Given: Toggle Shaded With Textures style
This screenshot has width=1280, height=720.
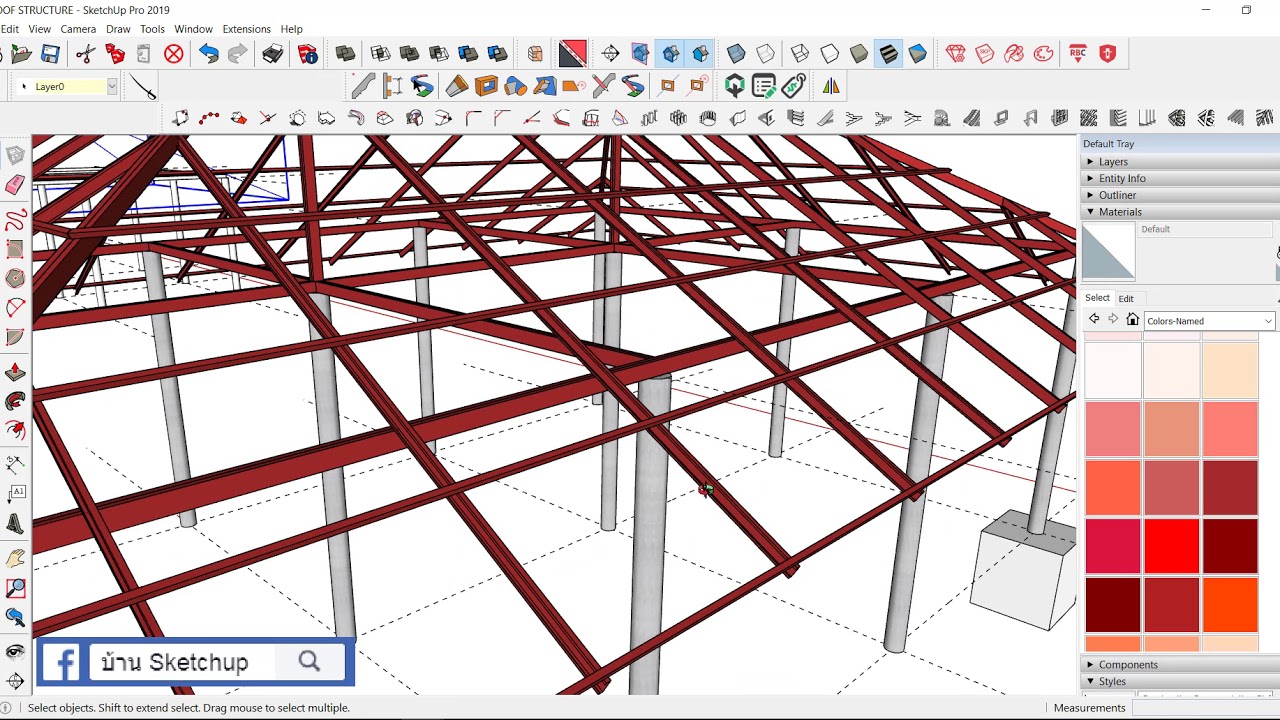Looking at the screenshot, I should tap(888, 54).
